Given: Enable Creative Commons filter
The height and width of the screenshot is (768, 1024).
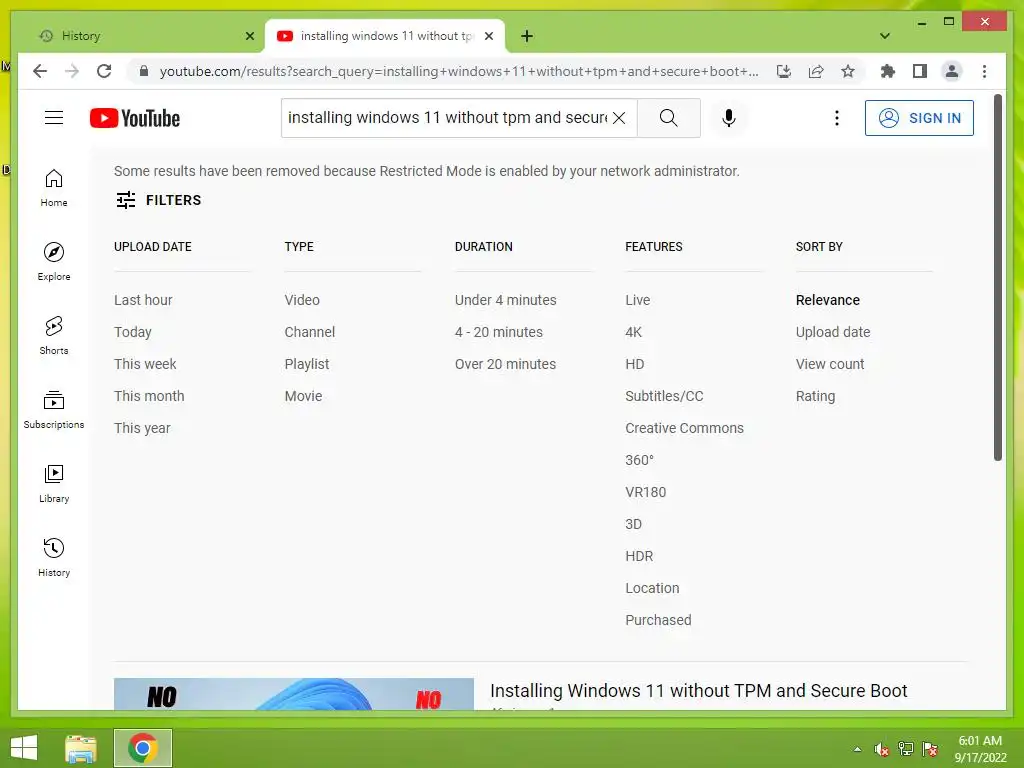Looking at the screenshot, I should coord(684,428).
